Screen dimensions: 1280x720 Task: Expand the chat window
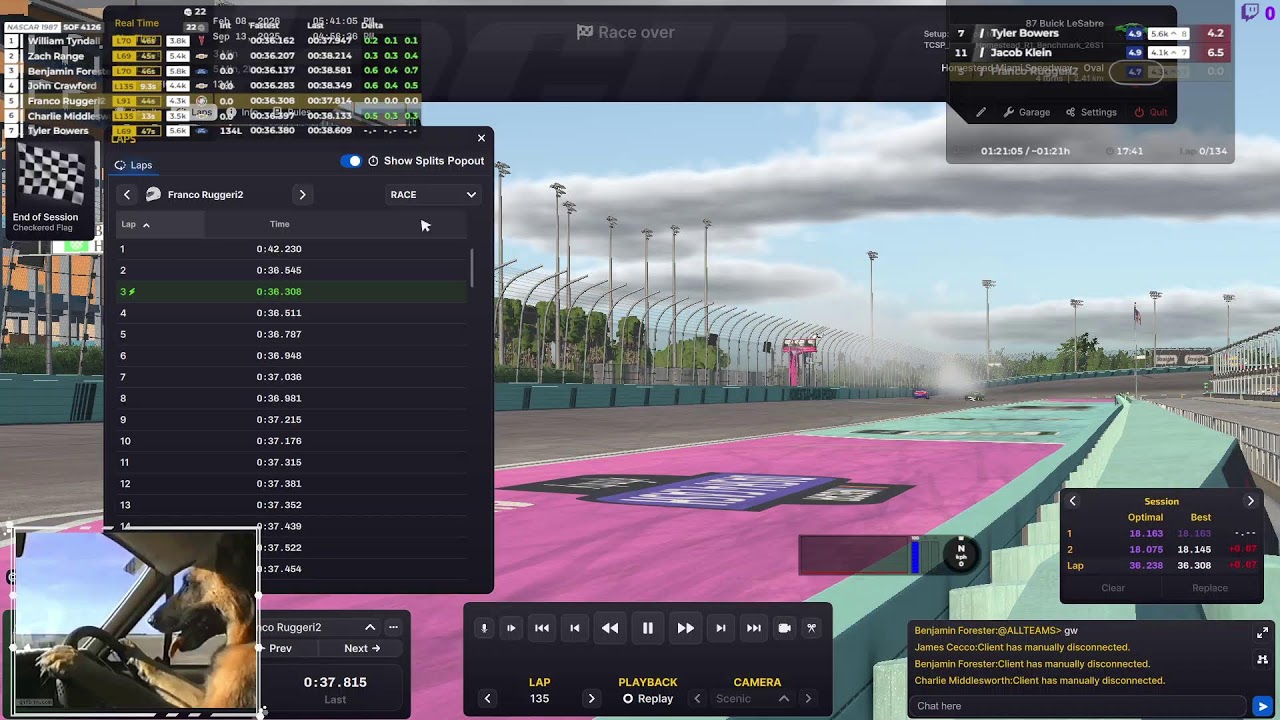pyautogui.click(x=1262, y=633)
